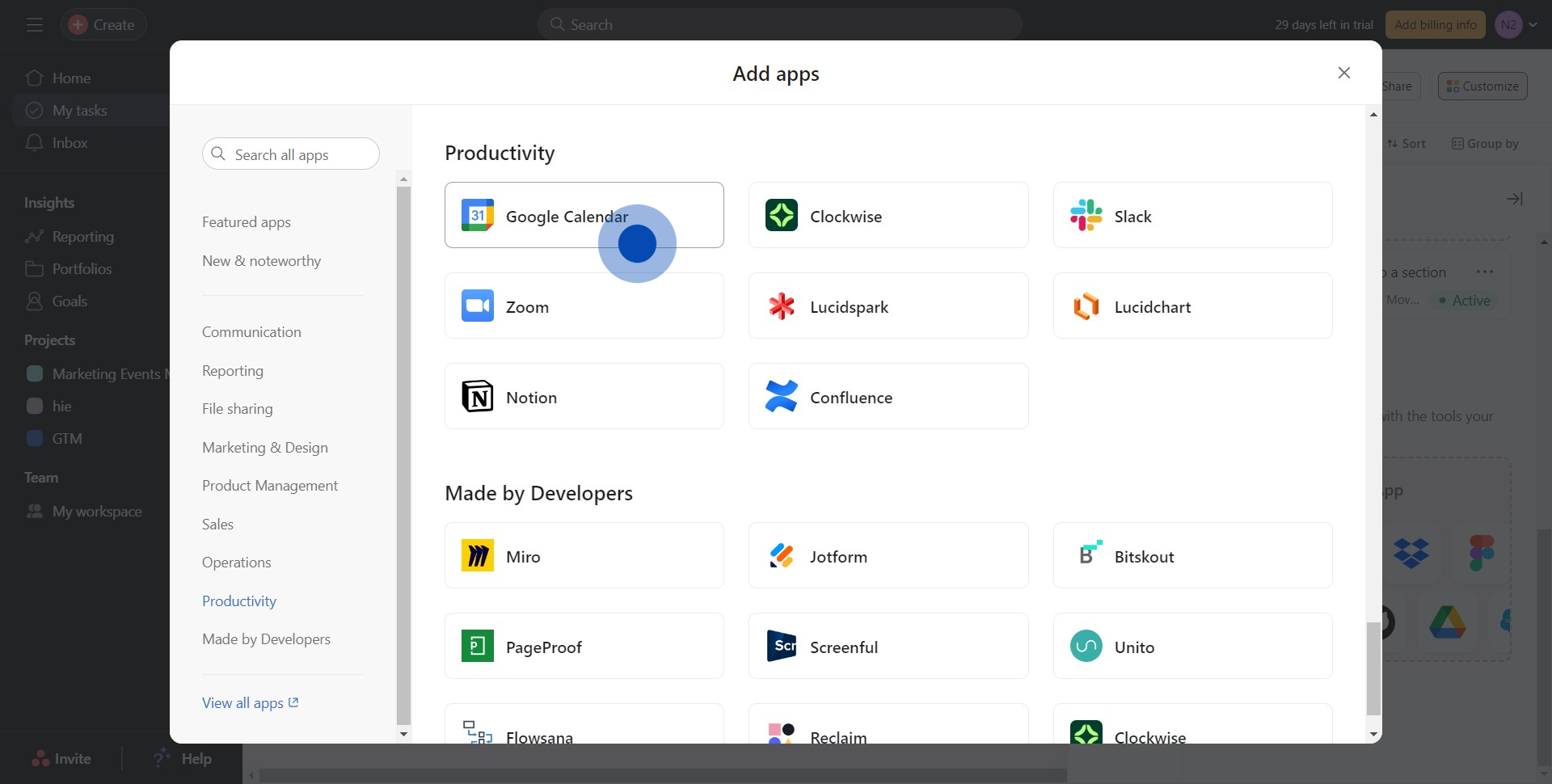
Task: Open the Screenful integration
Action: click(x=888, y=646)
